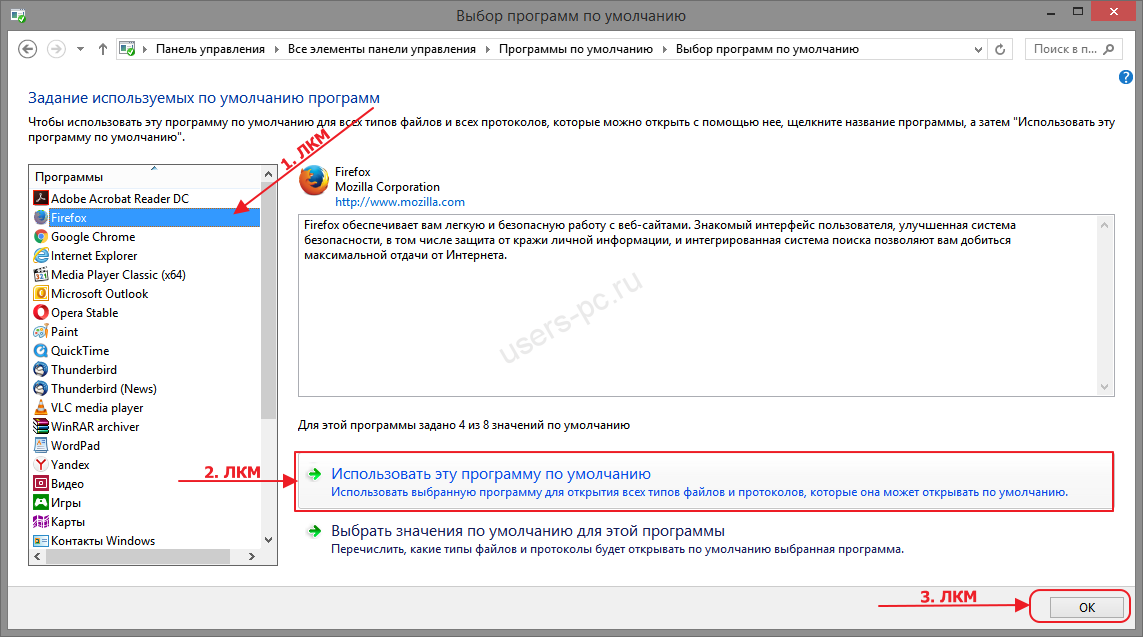Open help via the blue question mark
Screen dimensions: 1143x637
(x=1125, y=76)
